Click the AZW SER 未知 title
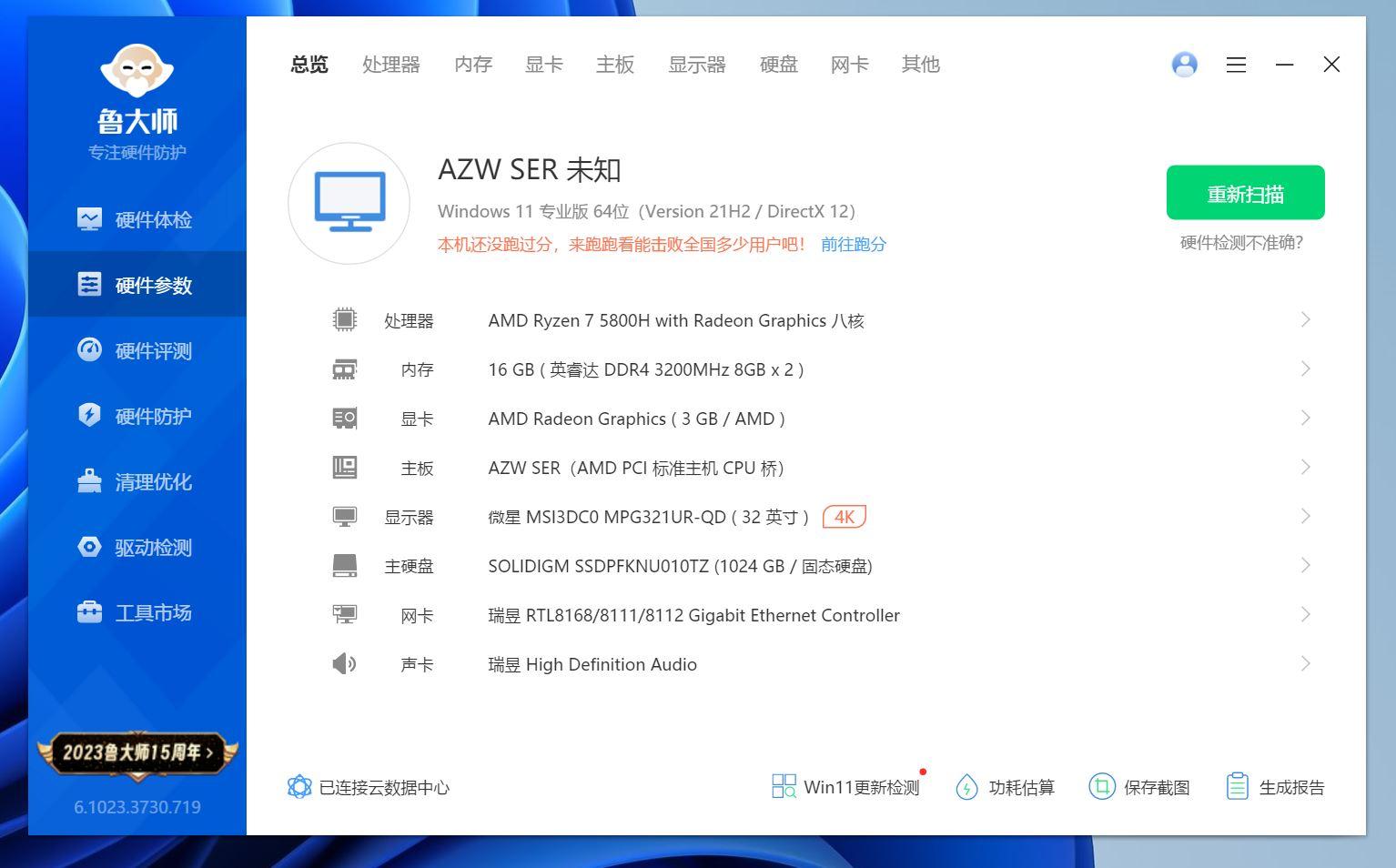Image resolution: width=1396 pixels, height=868 pixels. coord(530,169)
